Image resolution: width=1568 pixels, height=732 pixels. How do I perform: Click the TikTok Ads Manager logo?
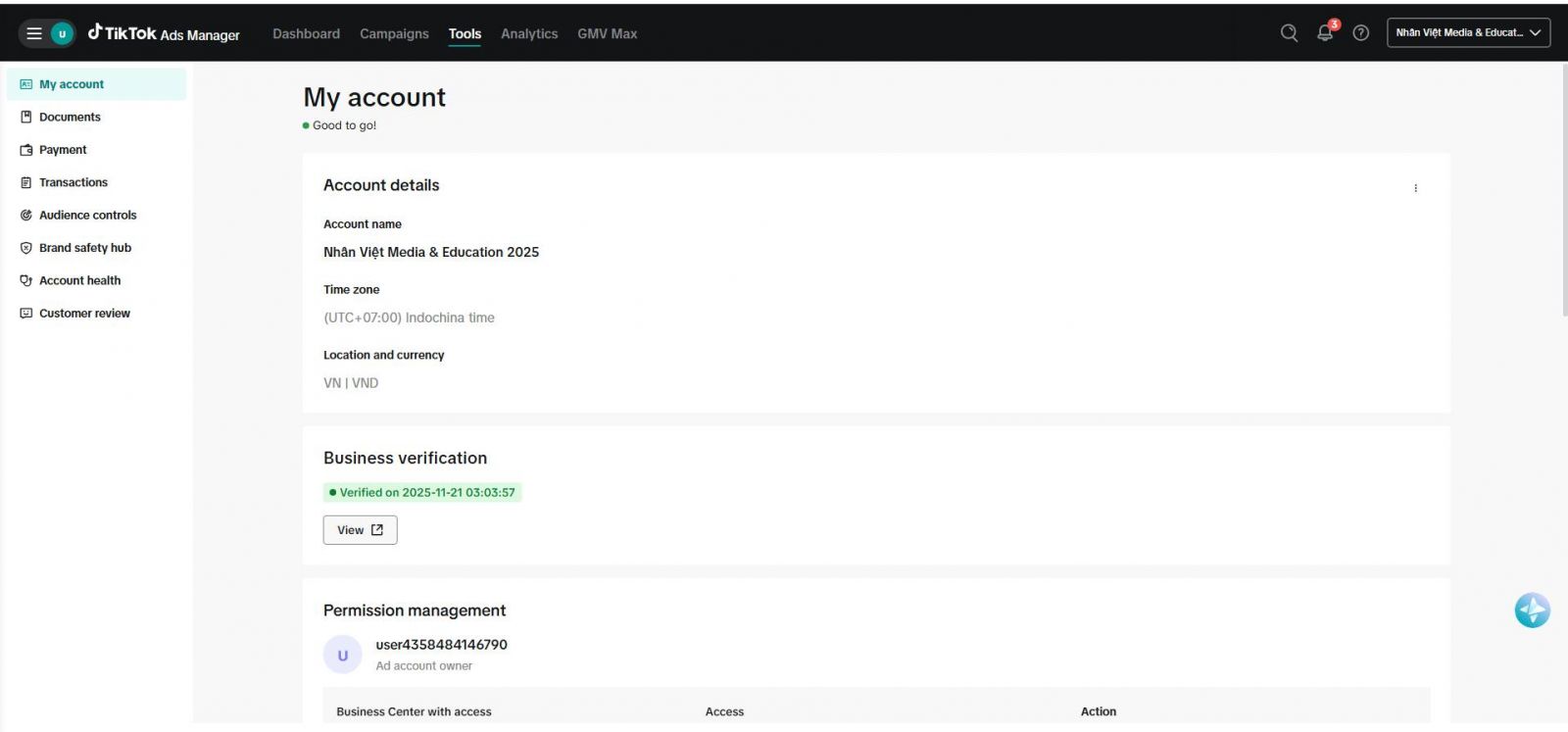coord(164,33)
